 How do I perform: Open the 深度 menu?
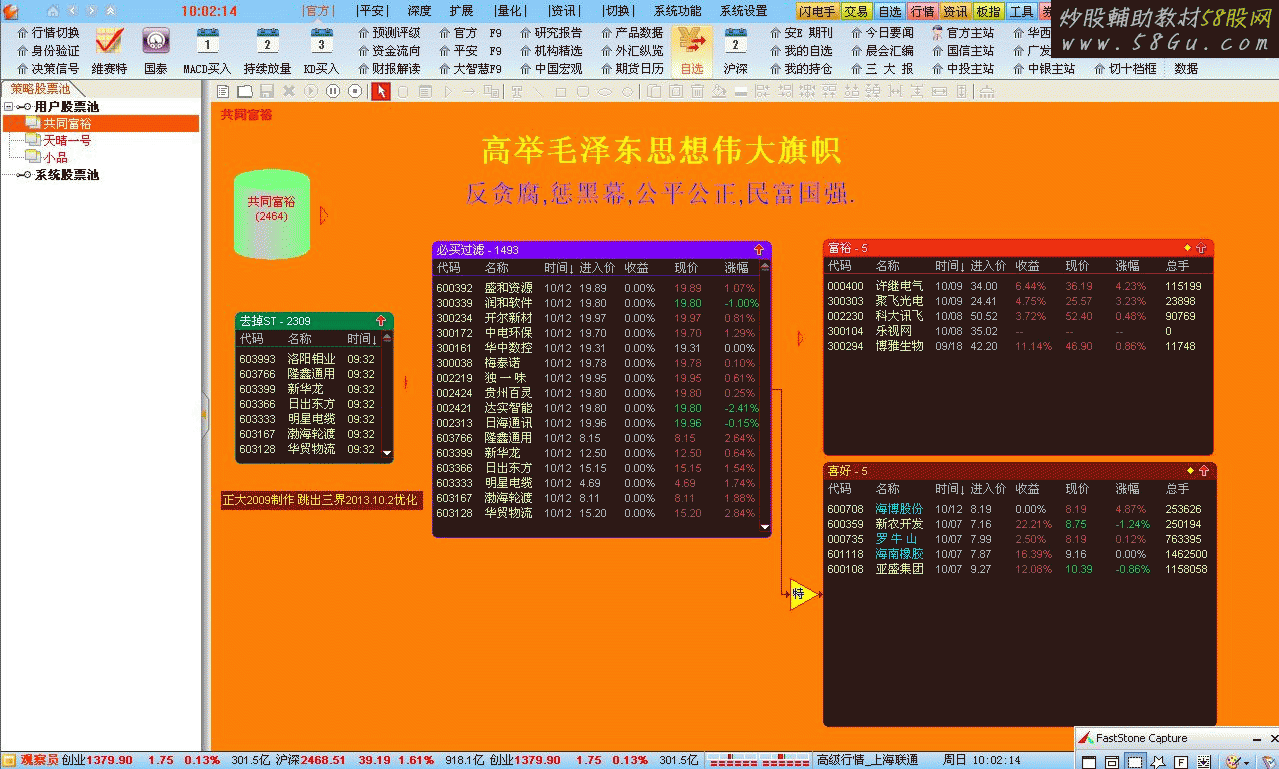click(x=419, y=11)
